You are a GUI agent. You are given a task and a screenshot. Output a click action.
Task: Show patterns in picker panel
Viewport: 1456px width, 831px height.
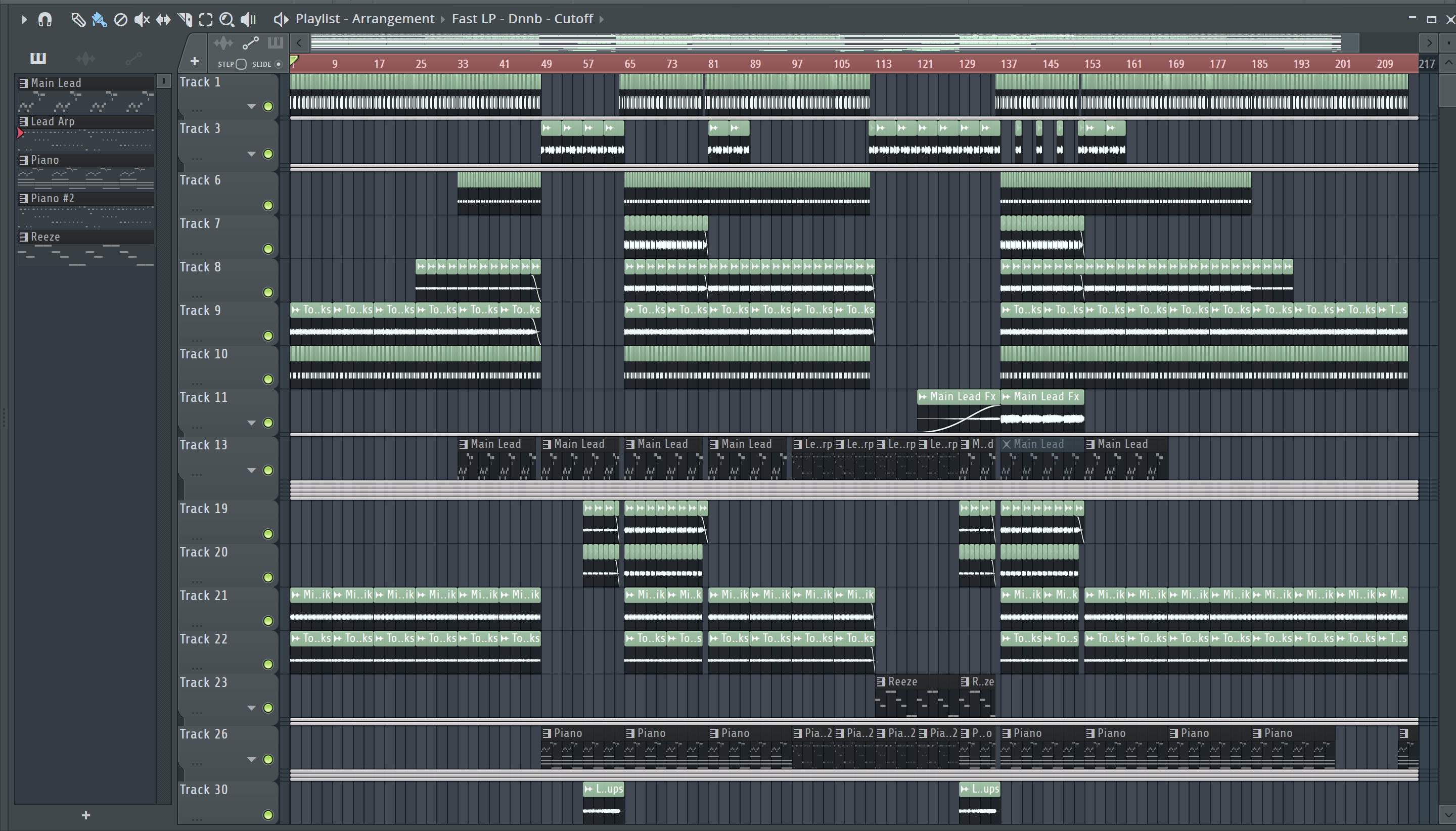(x=38, y=58)
